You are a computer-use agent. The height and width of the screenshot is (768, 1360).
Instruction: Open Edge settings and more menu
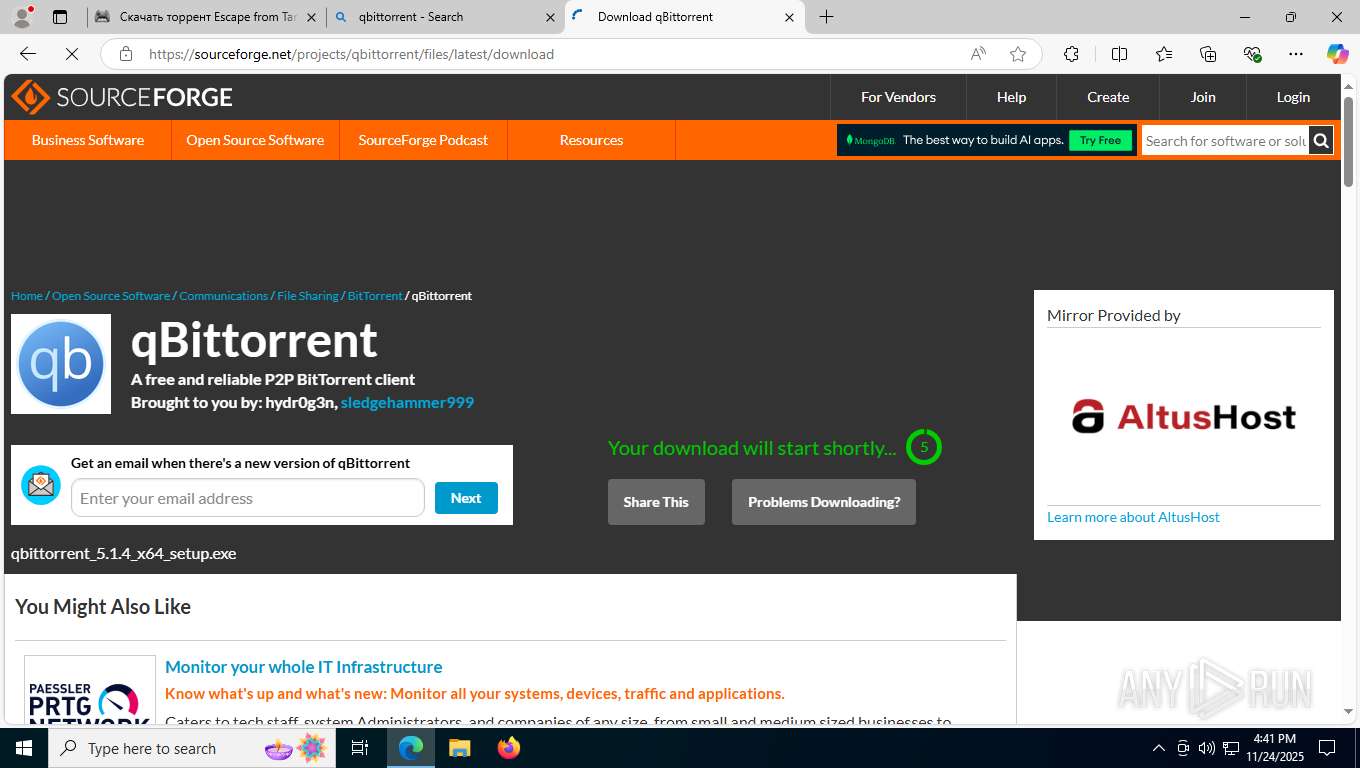pos(1296,54)
